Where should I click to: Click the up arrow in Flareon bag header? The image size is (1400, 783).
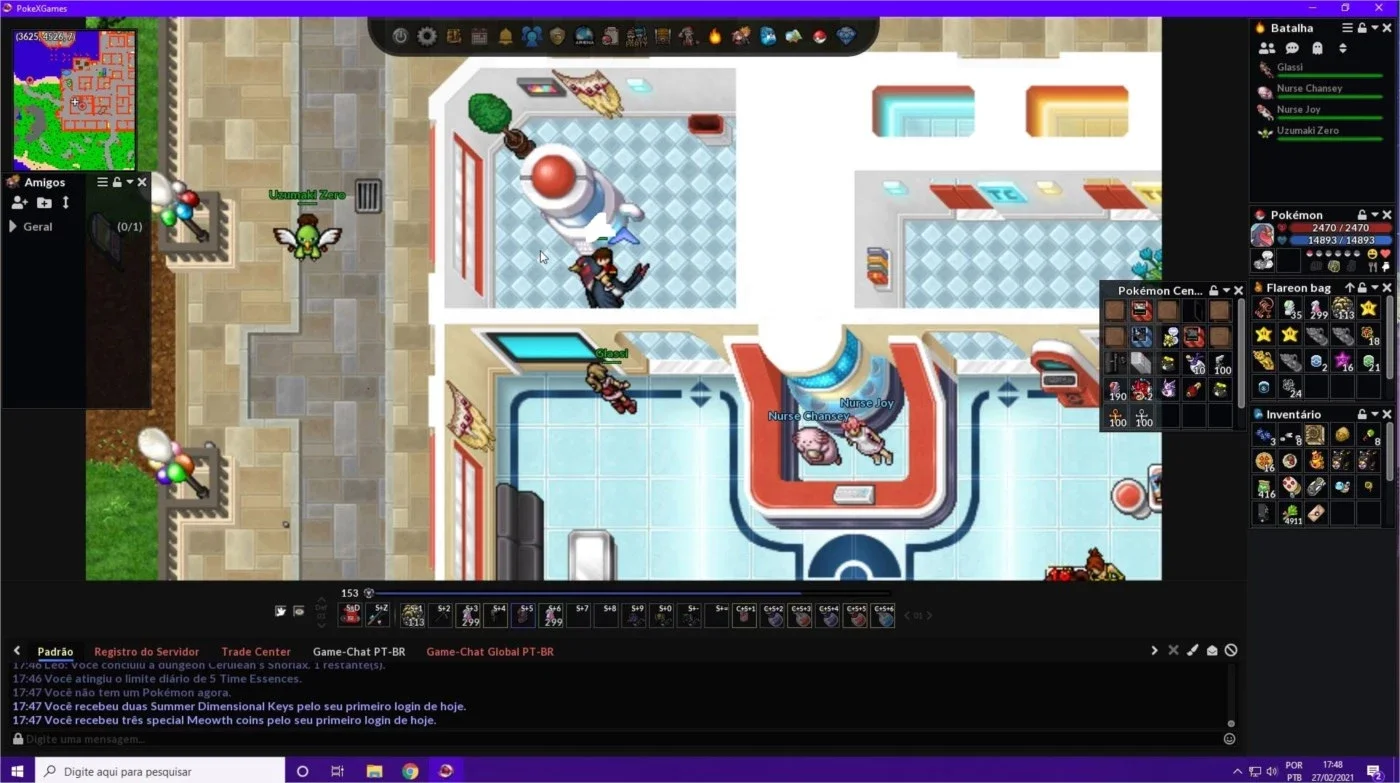click(1349, 288)
